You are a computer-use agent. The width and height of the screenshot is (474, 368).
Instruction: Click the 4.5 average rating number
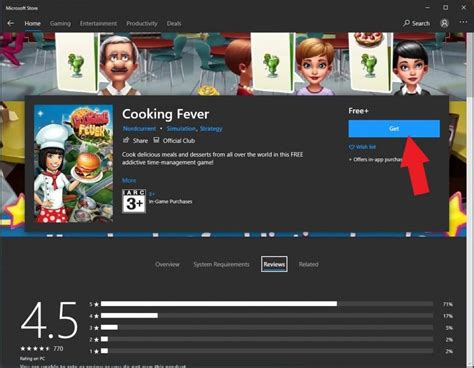(49, 320)
